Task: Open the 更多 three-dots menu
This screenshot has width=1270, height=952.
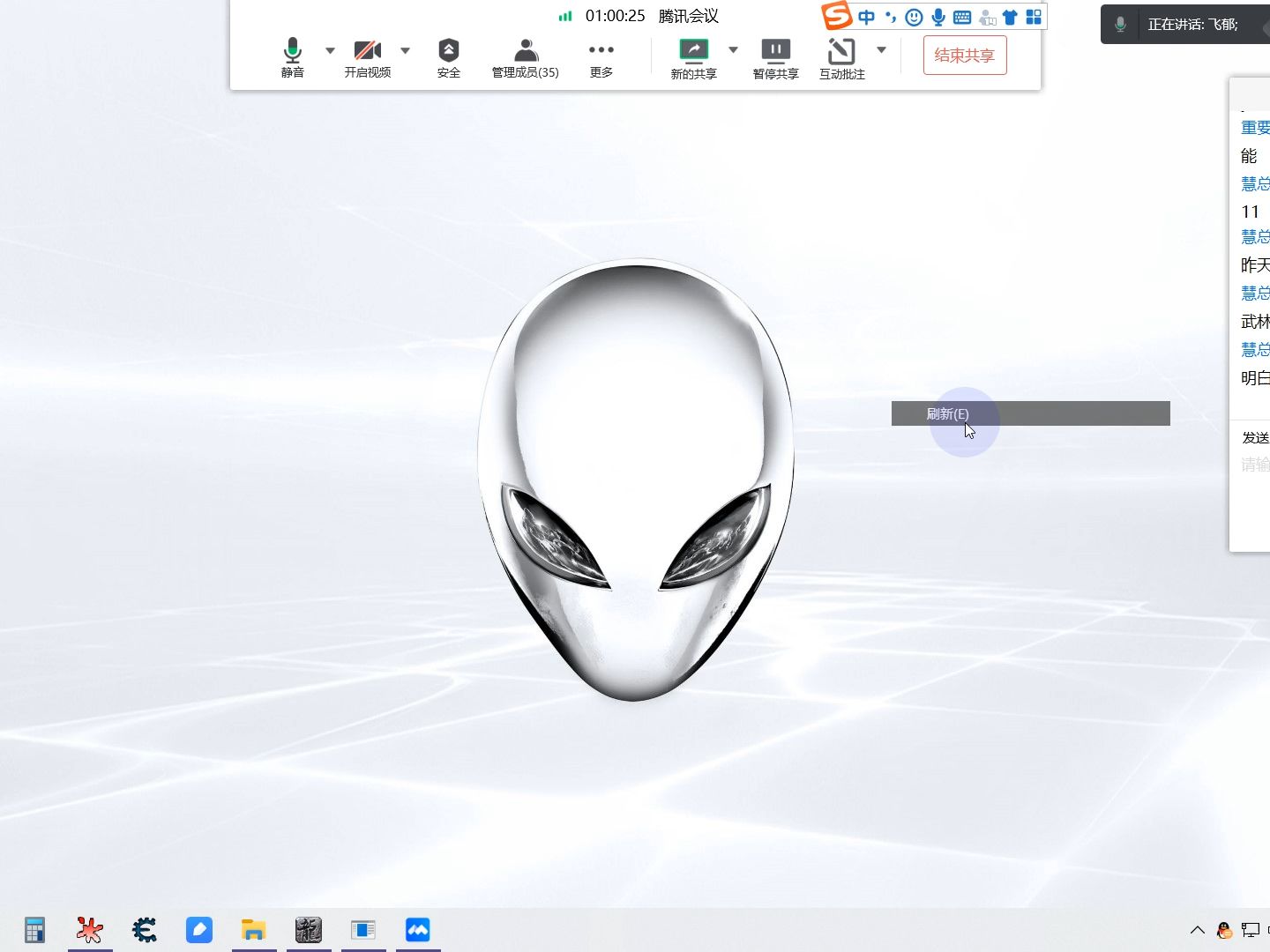Action: click(x=601, y=57)
